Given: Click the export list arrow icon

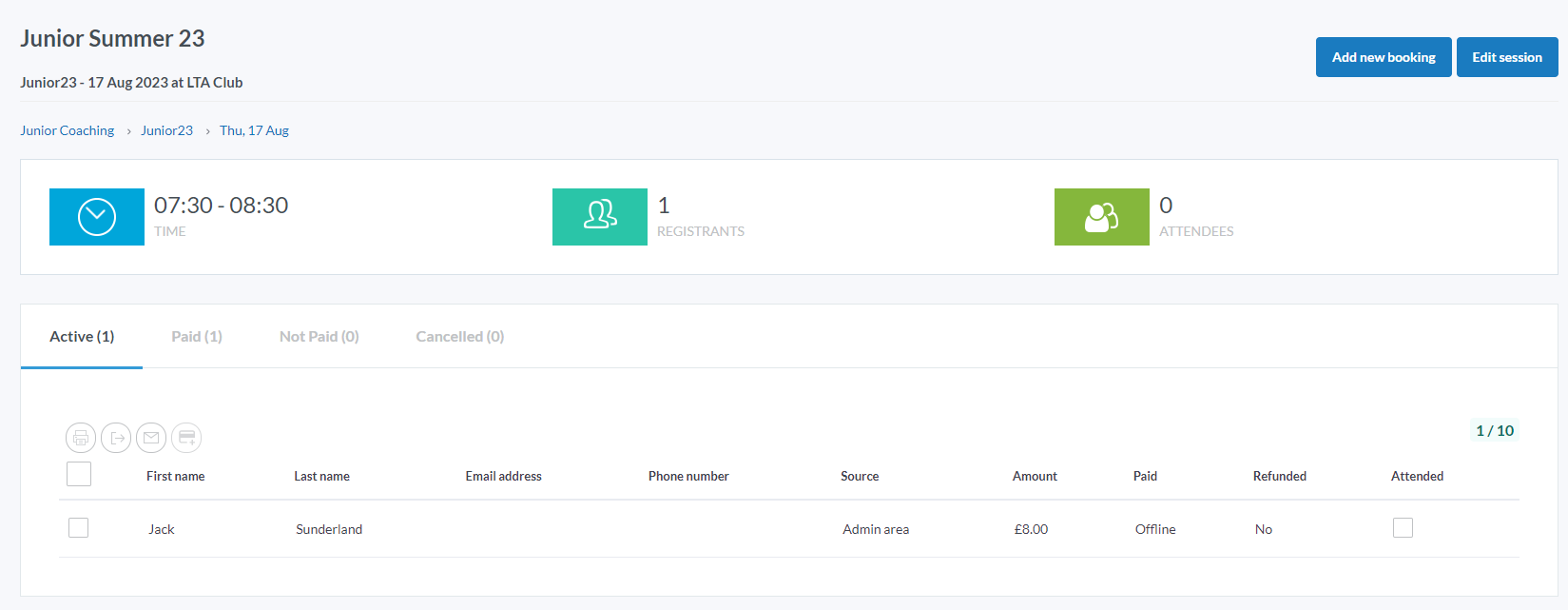Looking at the screenshot, I should coord(116,438).
